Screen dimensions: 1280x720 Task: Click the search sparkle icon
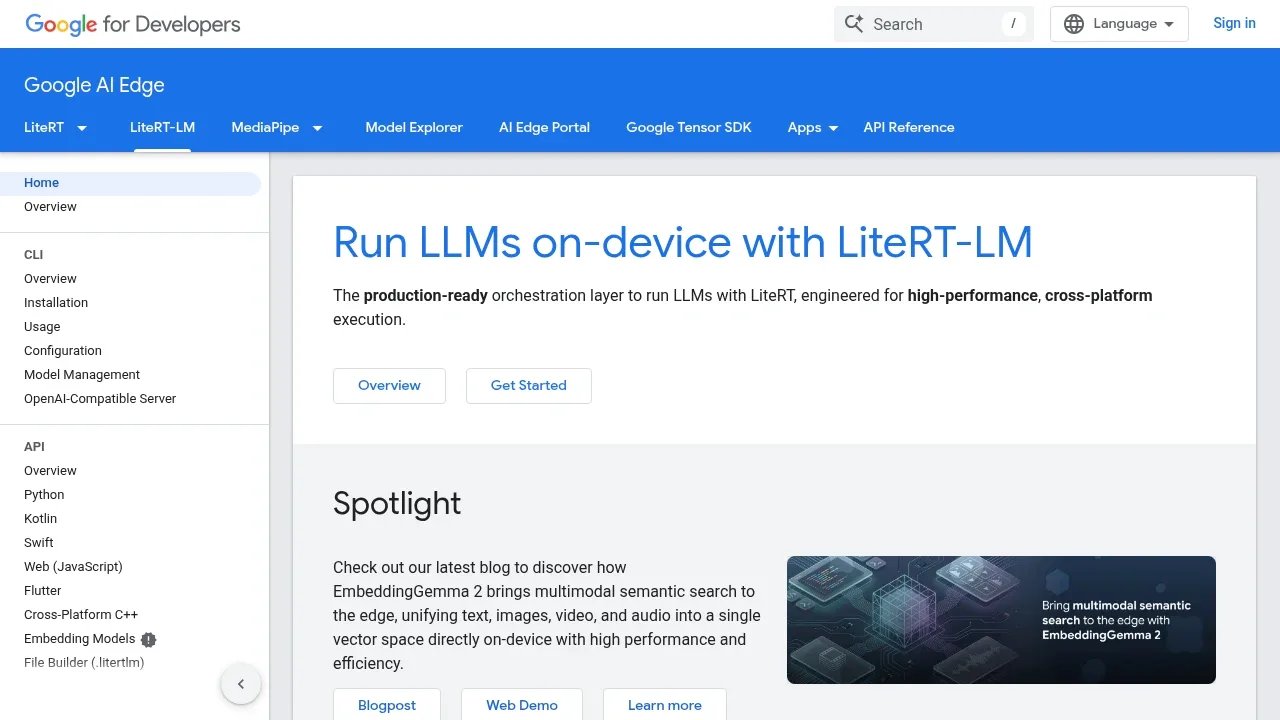coord(853,24)
